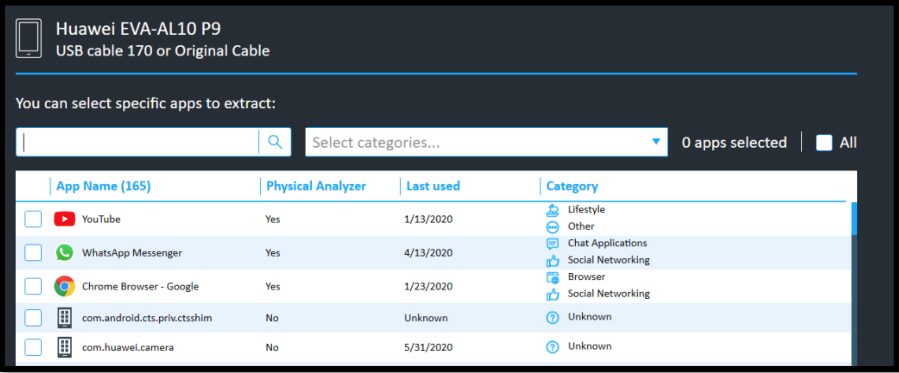Click the Lifestyle category icon
This screenshot has width=899, height=373.
[x=553, y=210]
